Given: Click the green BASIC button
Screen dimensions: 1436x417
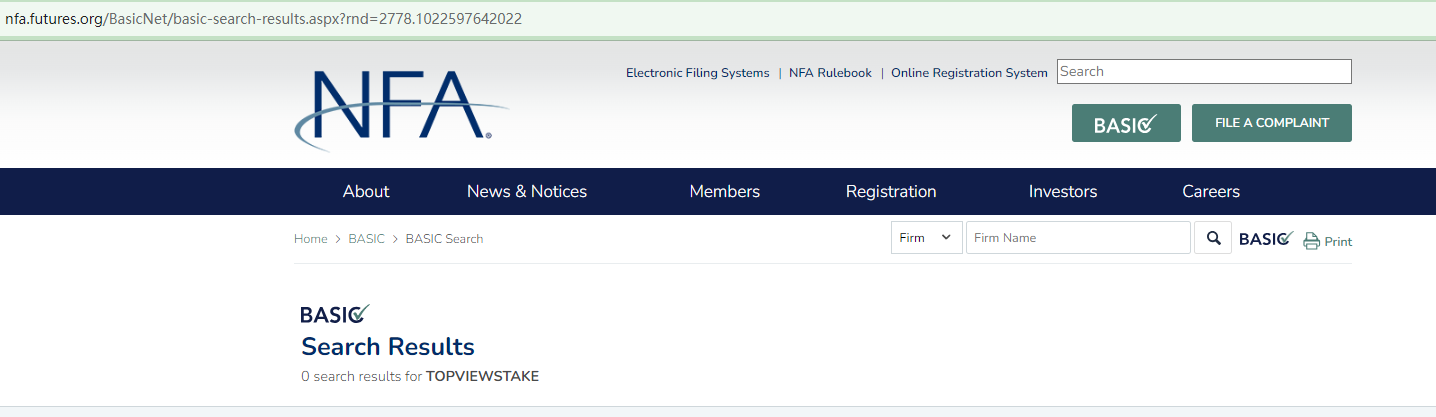Looking at the screenshot, I should pyautogui.click(x=1126, y=123).
